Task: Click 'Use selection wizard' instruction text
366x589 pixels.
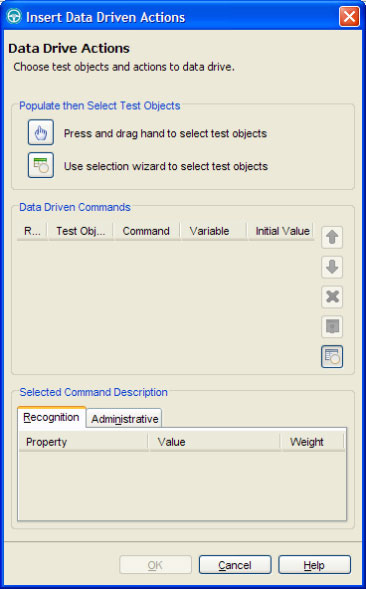Action: [166, 166]
